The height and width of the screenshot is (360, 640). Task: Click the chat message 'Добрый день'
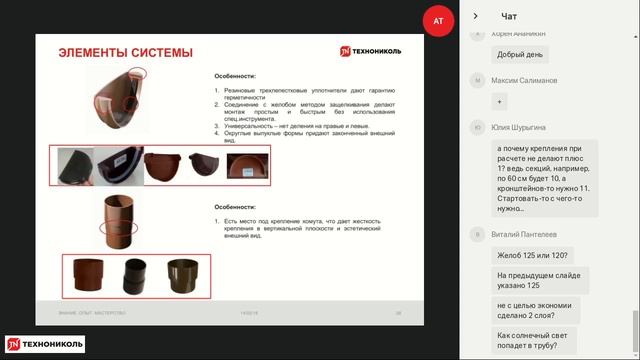[520, 54]
